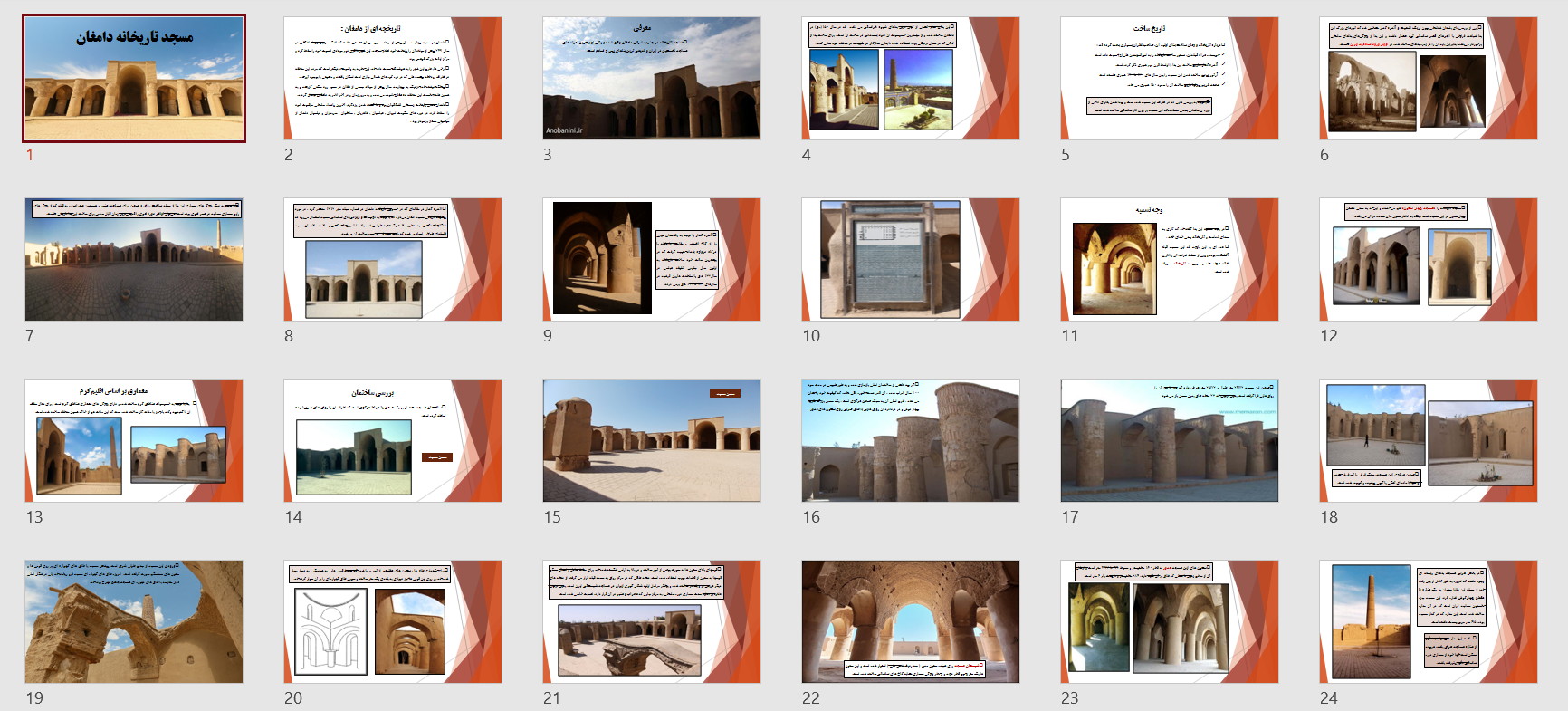
Task: Select slide 6 with two sepia photographs
Action: 1429,79
